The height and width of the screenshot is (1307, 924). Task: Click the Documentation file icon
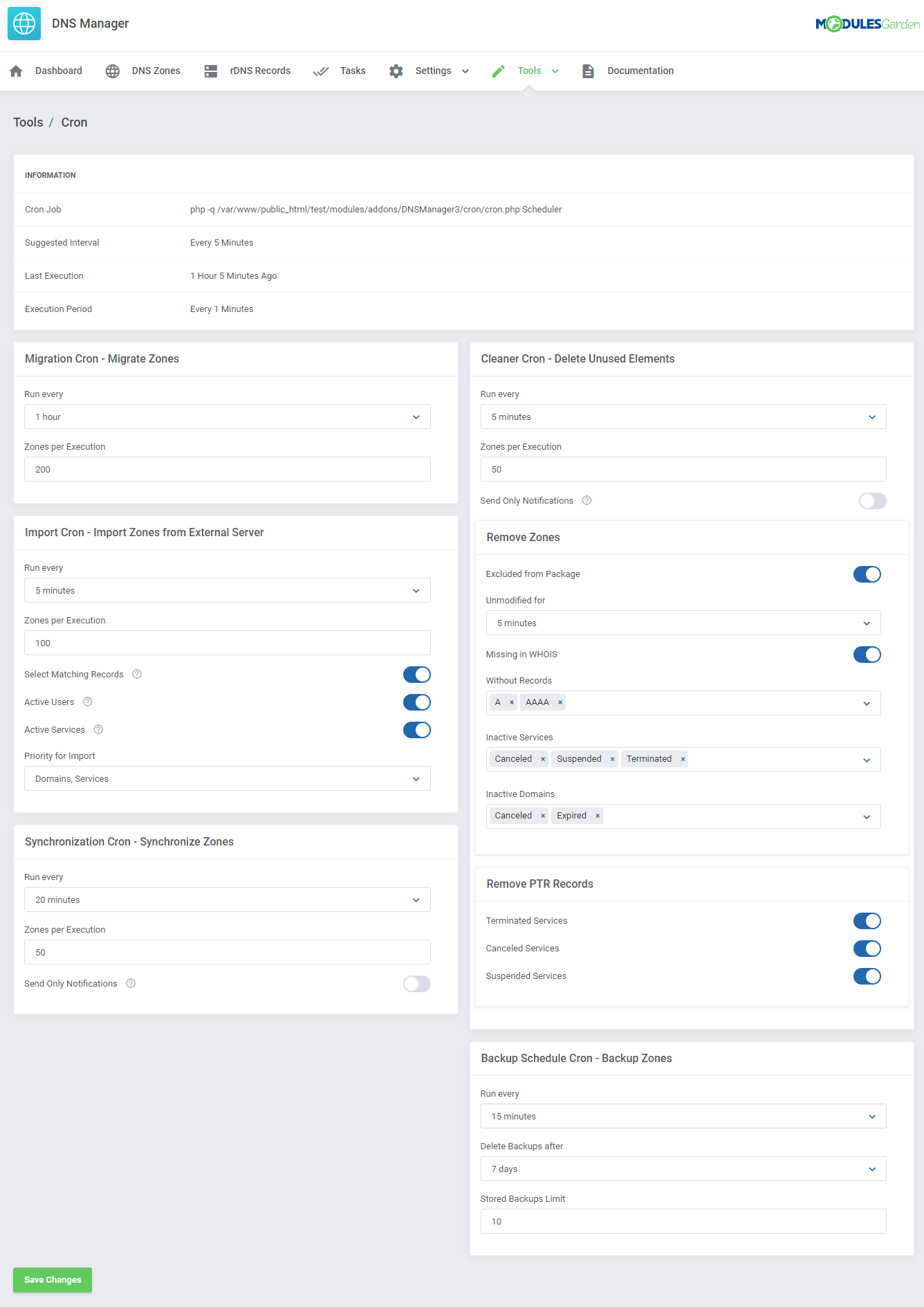pyautogui.click(x=588, y=71)
